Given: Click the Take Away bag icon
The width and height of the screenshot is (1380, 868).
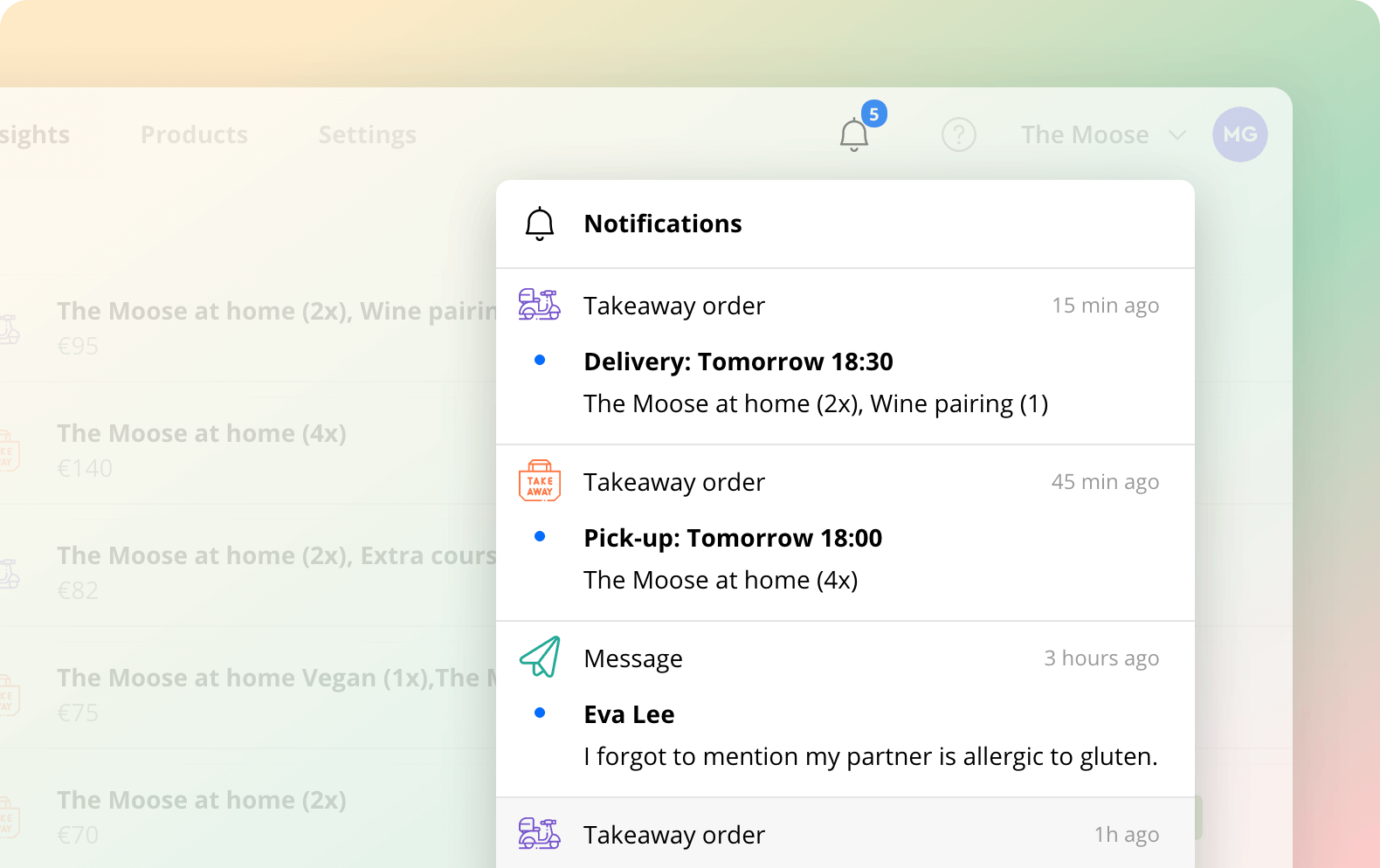Looking at the screenshot, I should pyautogui.click(x=539, y=480).
